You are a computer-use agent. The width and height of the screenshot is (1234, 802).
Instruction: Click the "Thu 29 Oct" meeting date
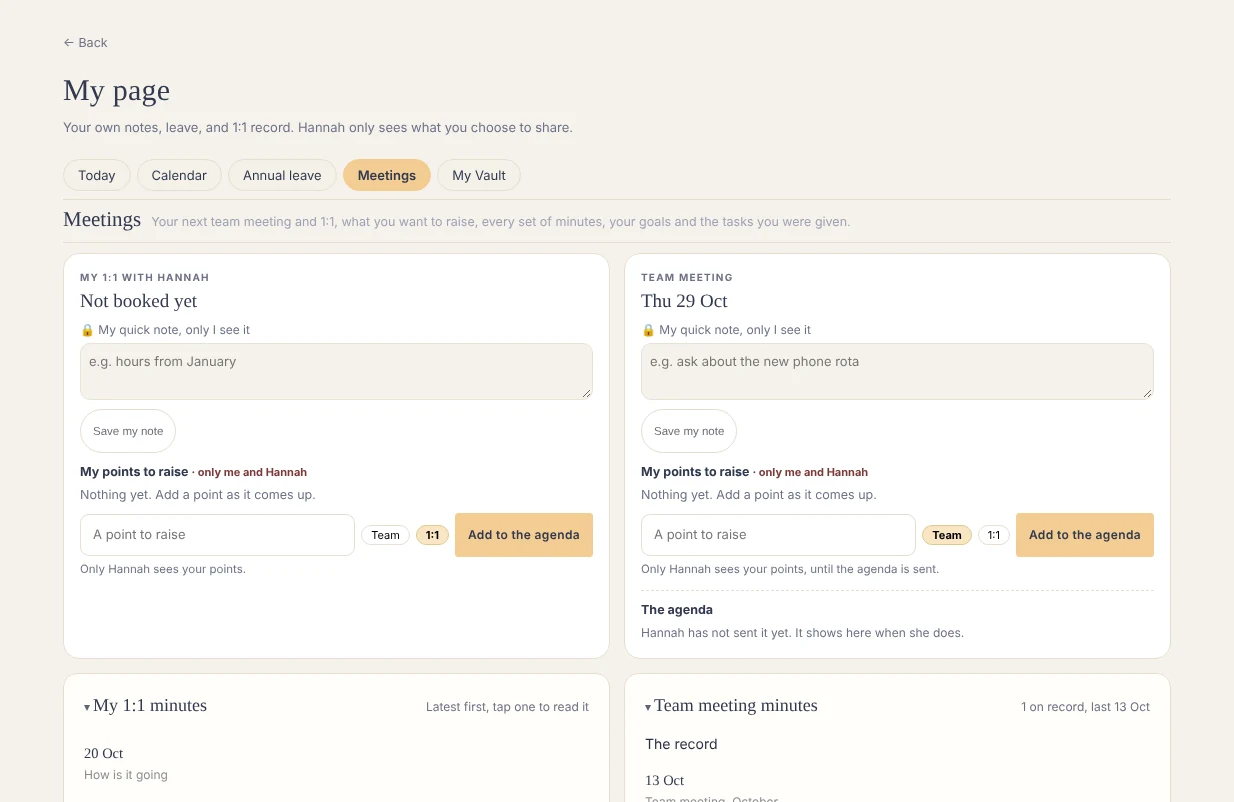(684, 301)
